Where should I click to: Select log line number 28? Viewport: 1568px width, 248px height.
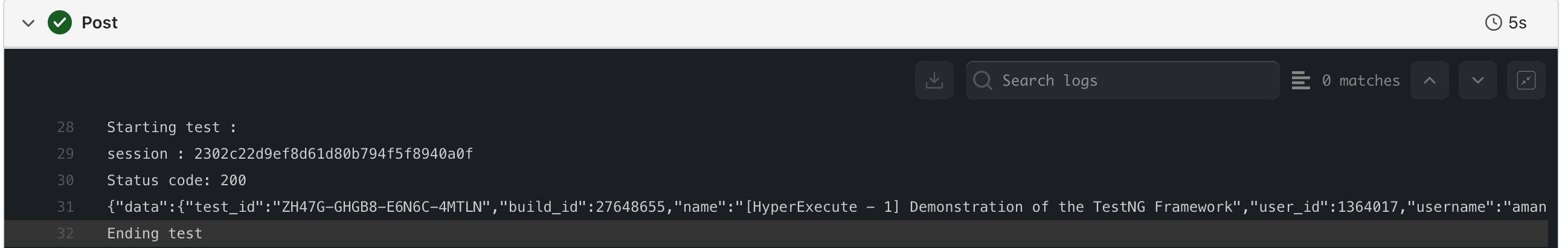click(x=65, y=127)
